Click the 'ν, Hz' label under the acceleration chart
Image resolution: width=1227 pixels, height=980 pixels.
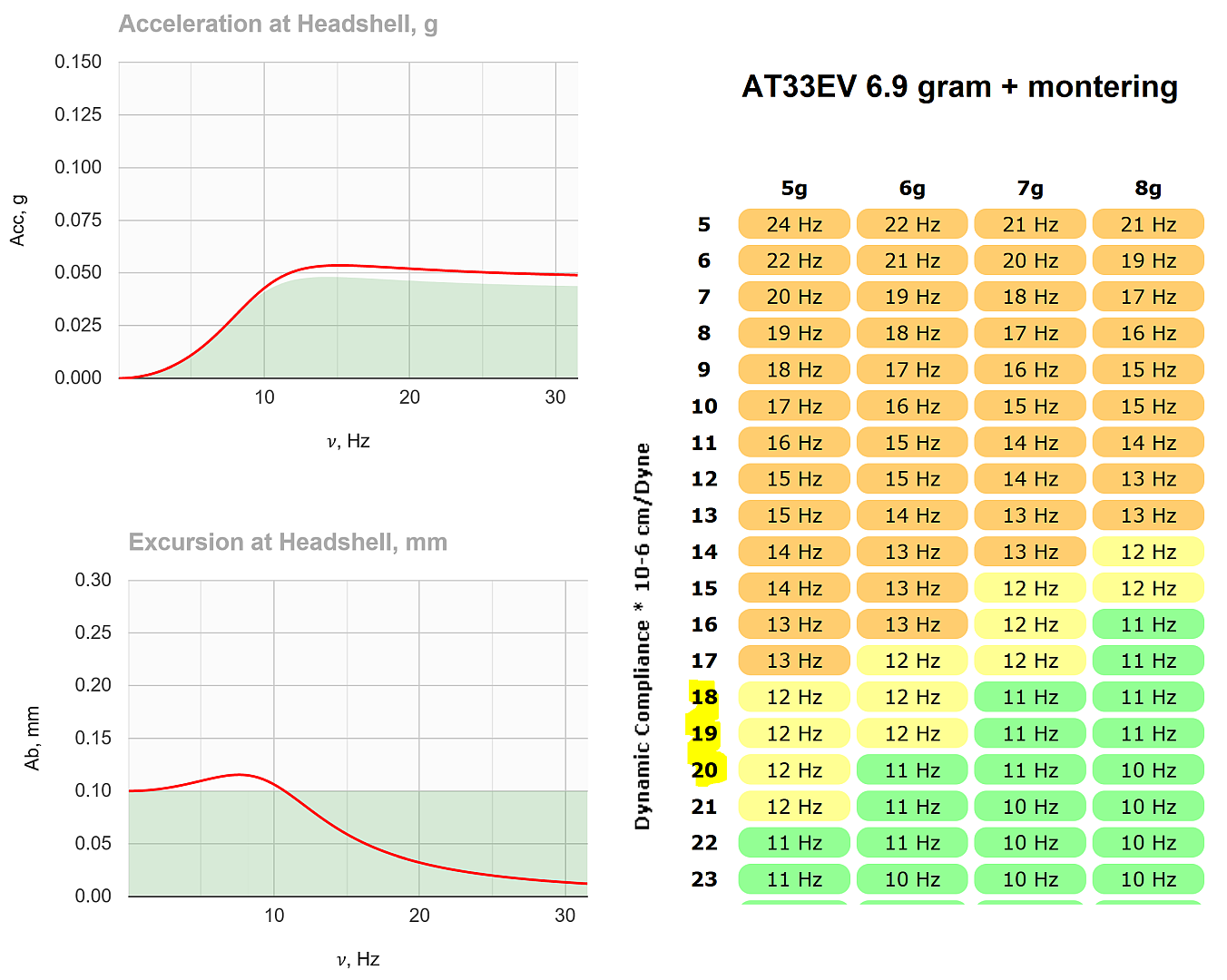[348, 441]
